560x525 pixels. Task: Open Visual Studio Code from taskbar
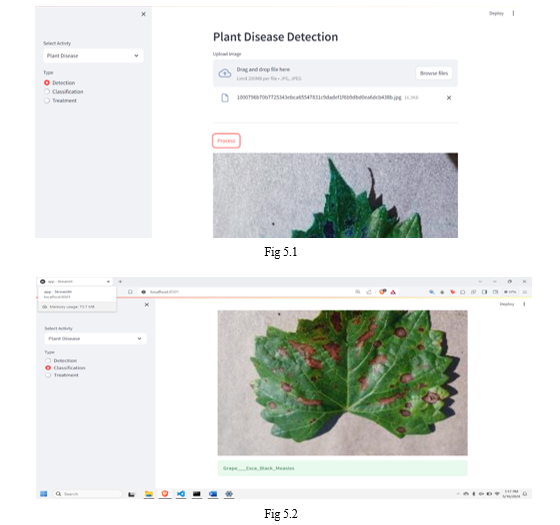click(x=181, y=494)
